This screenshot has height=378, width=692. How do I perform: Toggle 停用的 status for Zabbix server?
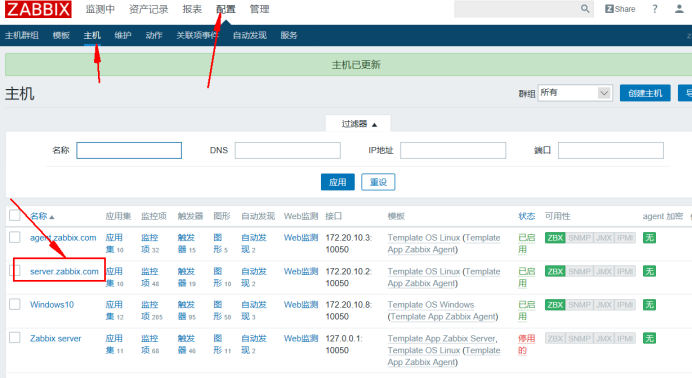[527, 344]
